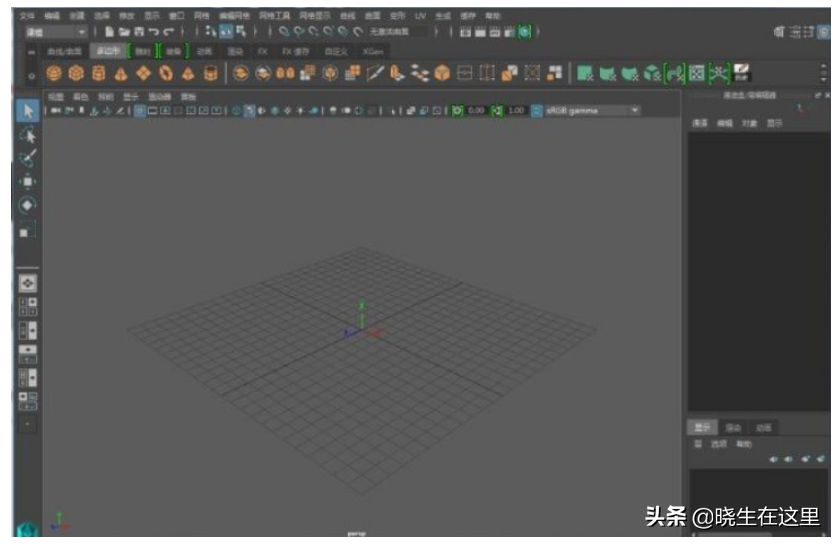Toggle viewport grid display

pyautogui.click(x=140, y=111)
